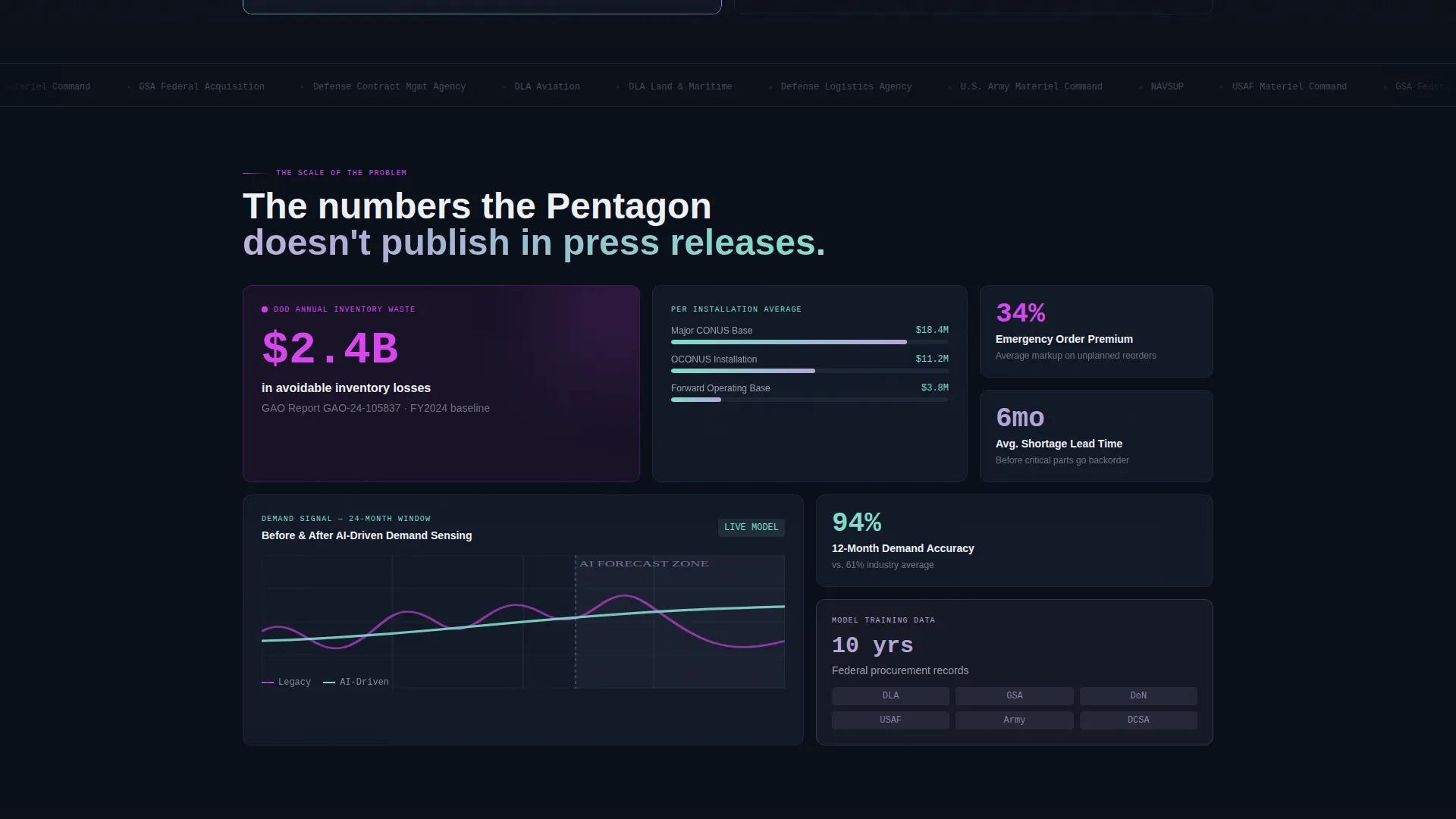1456x819 pixels.
Task: Select the DoN training data tag
Action: coord(1138,695)
